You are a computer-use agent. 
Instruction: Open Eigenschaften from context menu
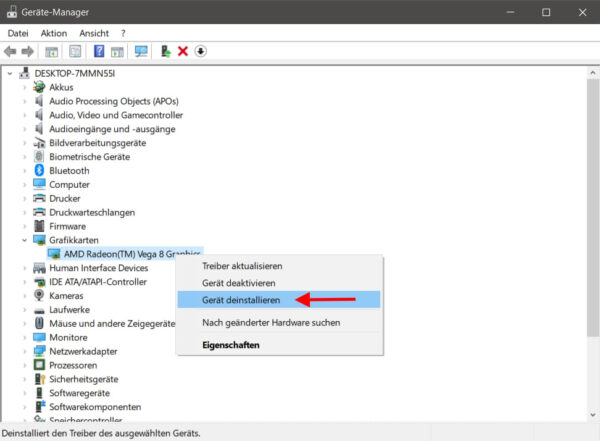(279, 345)
